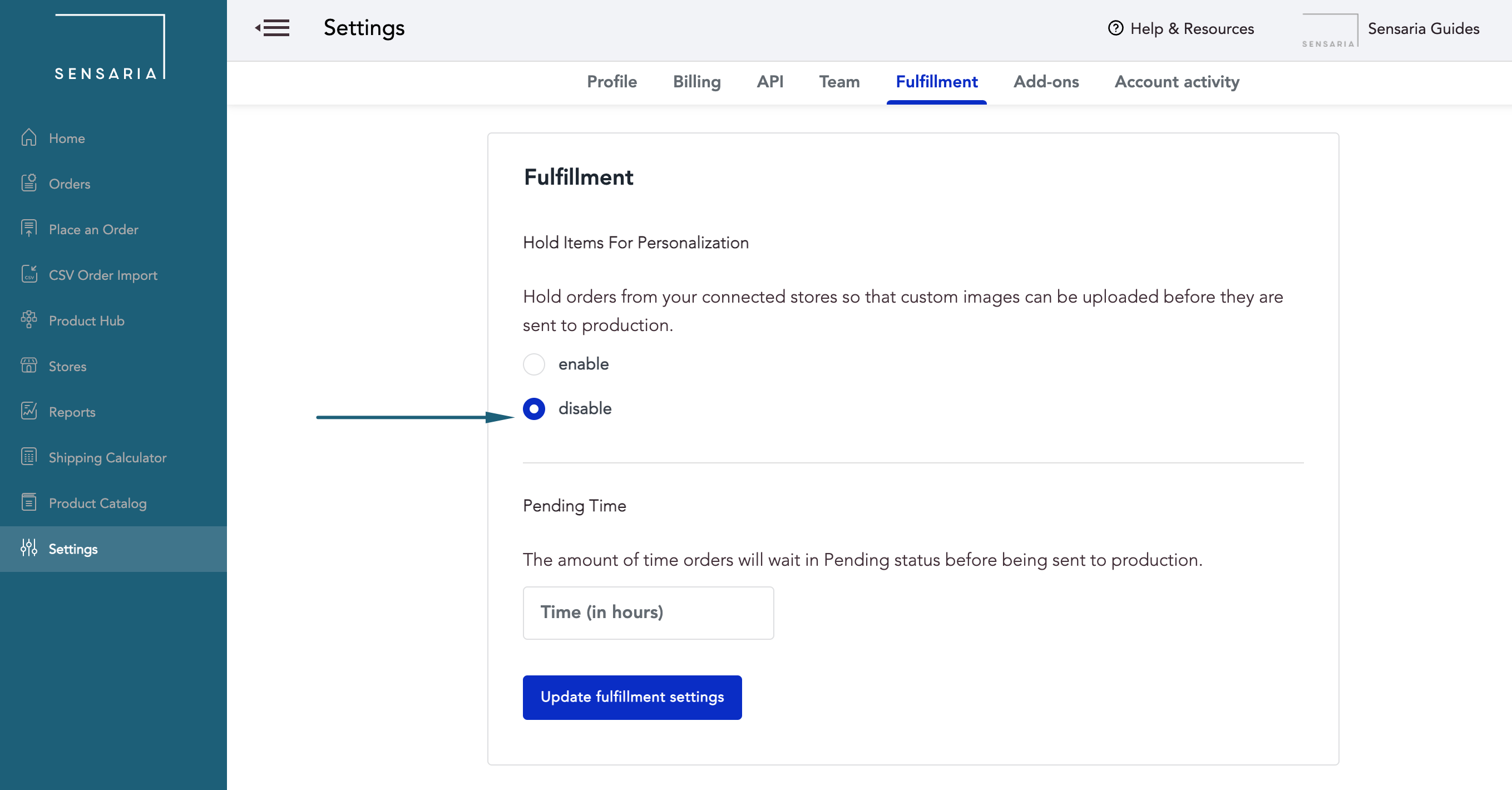Click the Settings sliders icon
The height and width of the screenshot is (790, 1512).
pos(29,547)
